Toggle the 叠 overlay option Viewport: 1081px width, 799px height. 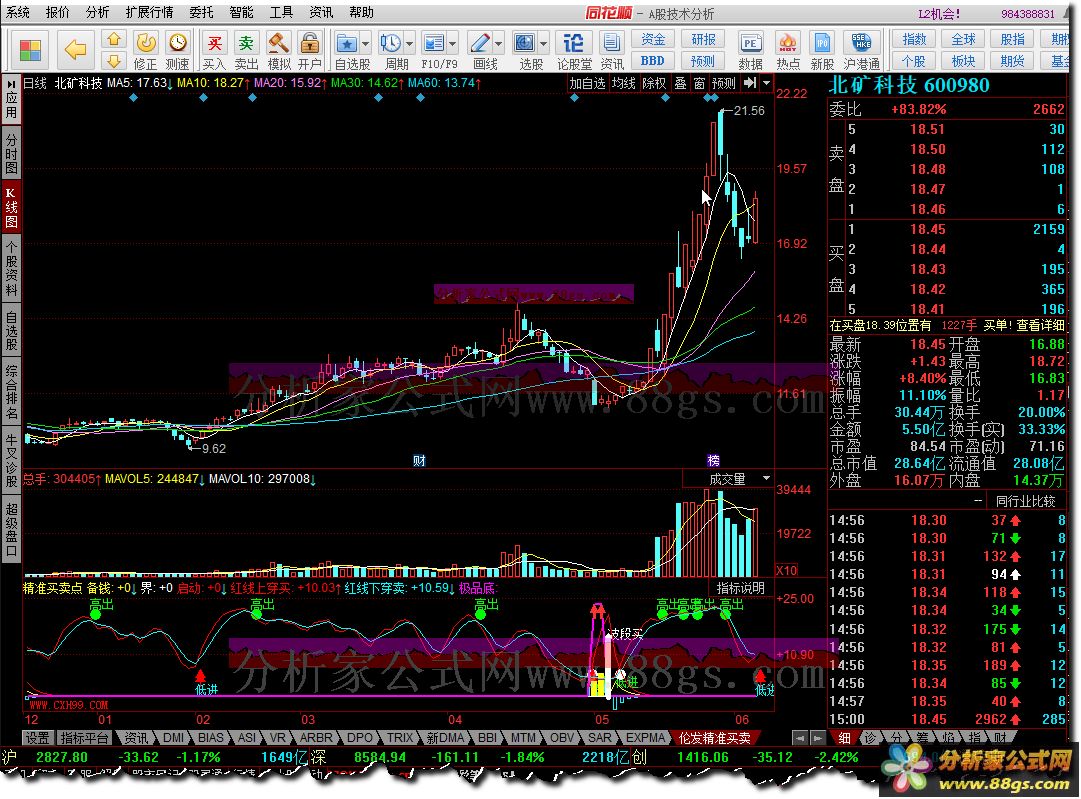(680, 83)
